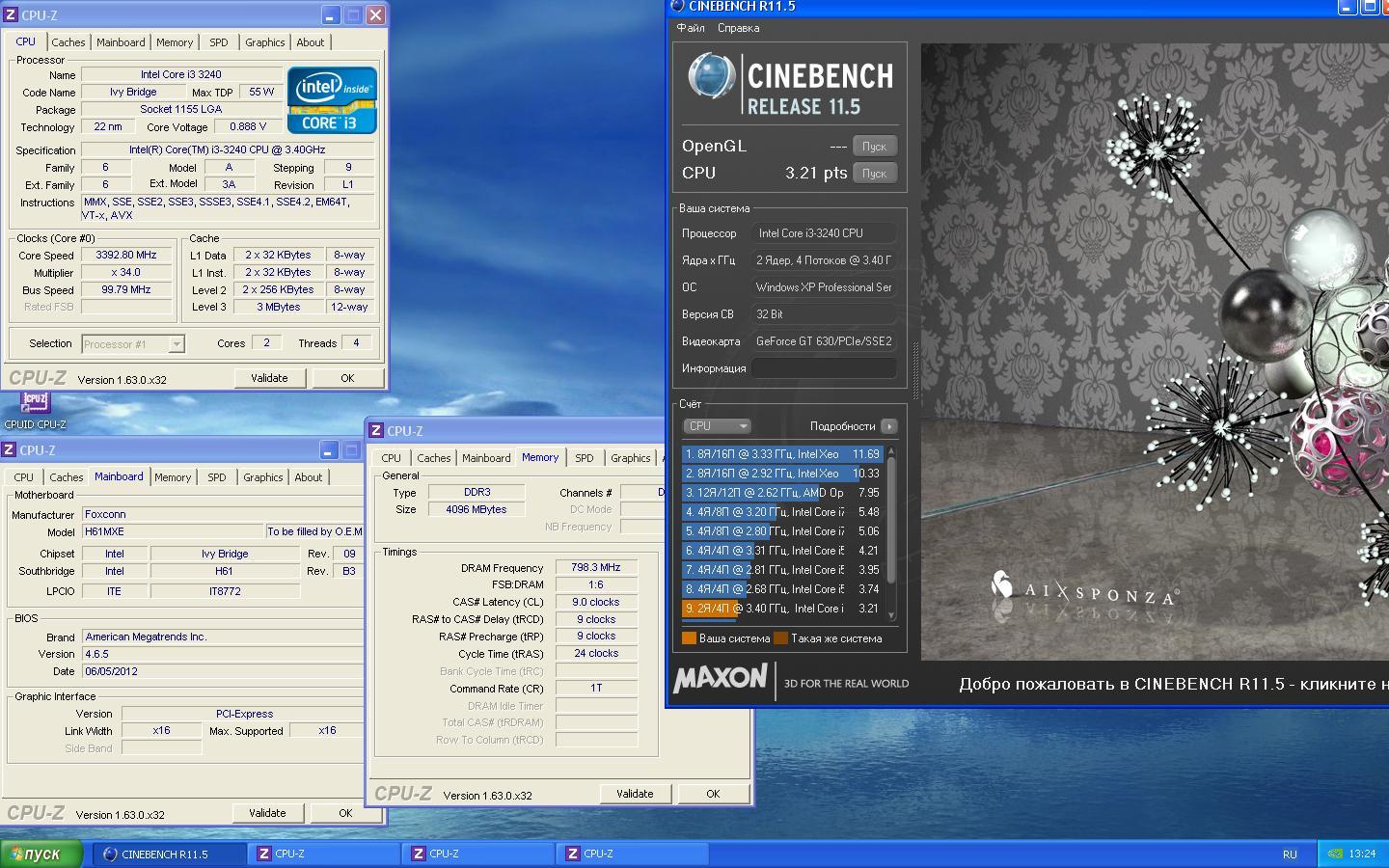The width and height of the screenshot is (1389, 868).
Task: Select ranking row 6 with 4.21 score
Action: 782,551
